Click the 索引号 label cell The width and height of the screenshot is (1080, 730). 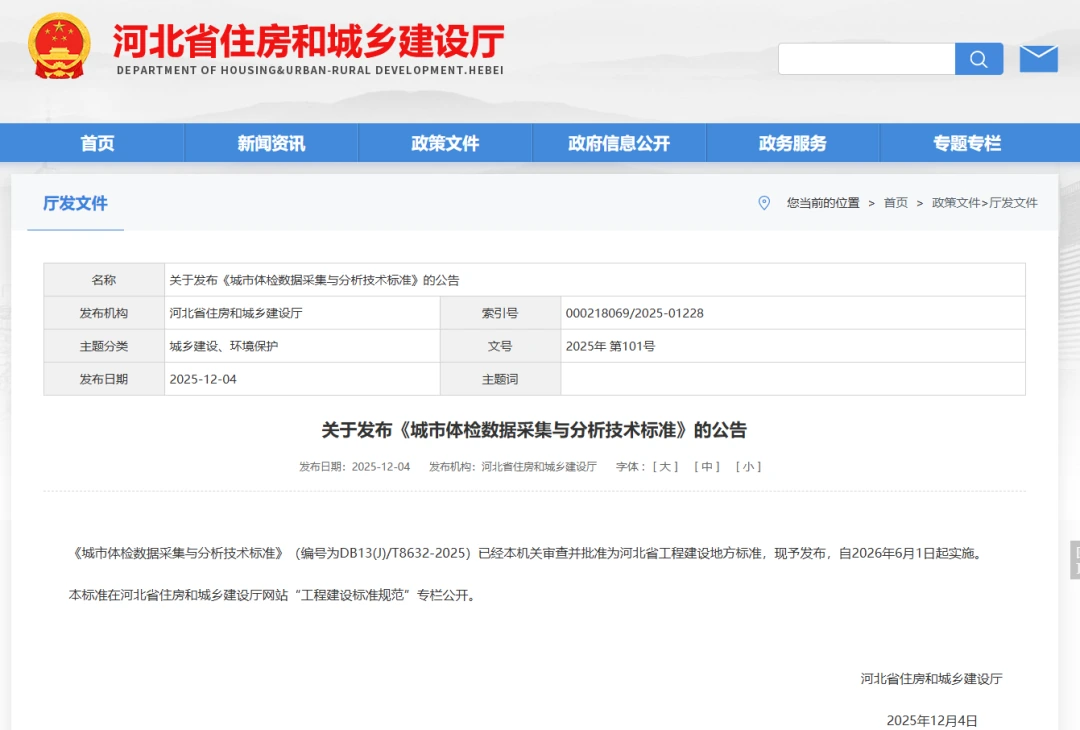coord(500,313)
